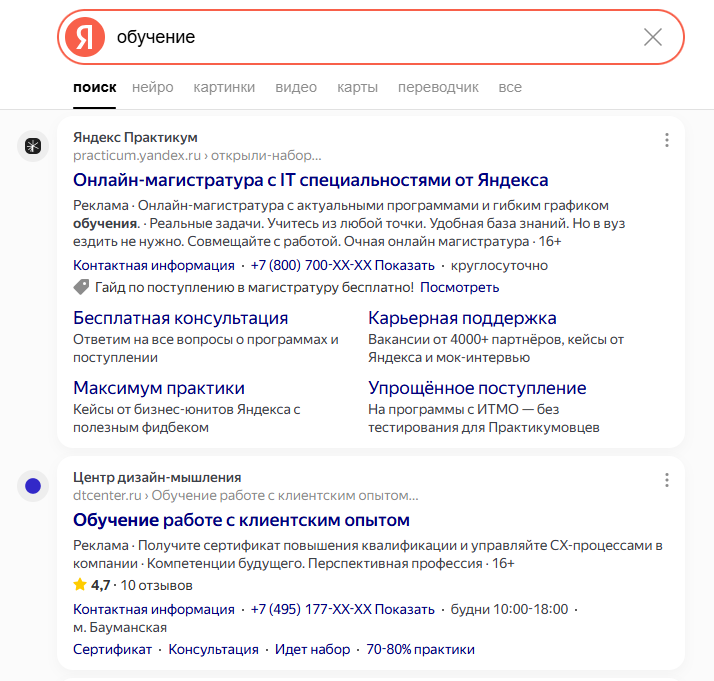This screenshot has width=714, height=681.
Task: Click Кейсы от бизнес-юнитов Яндекса description
Action: coord(187,419)
